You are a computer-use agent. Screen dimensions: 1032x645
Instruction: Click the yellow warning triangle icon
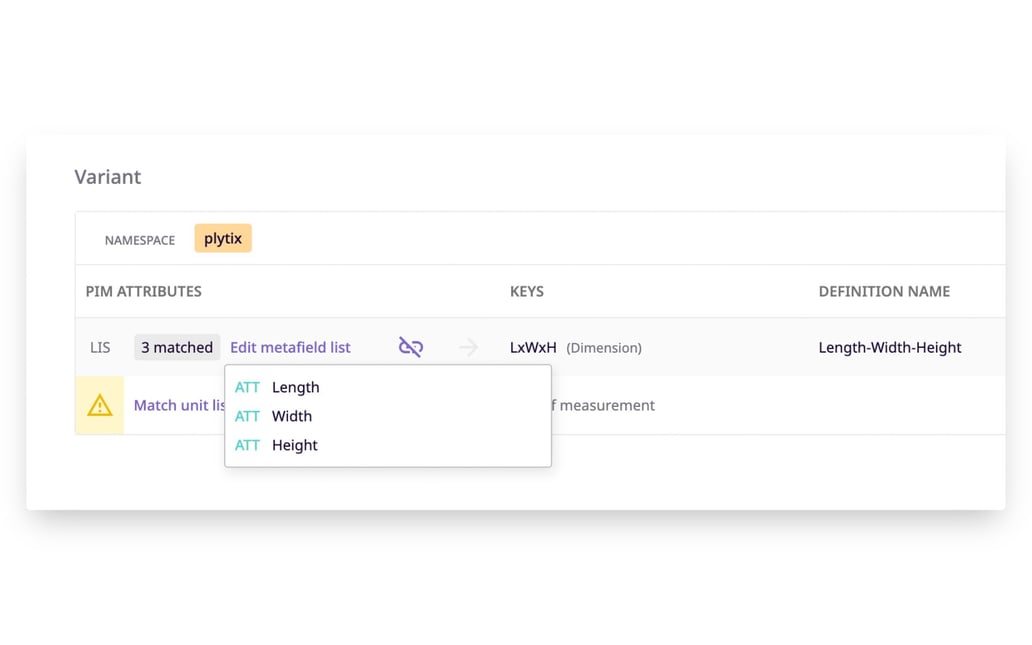click(x=99, y=404)
